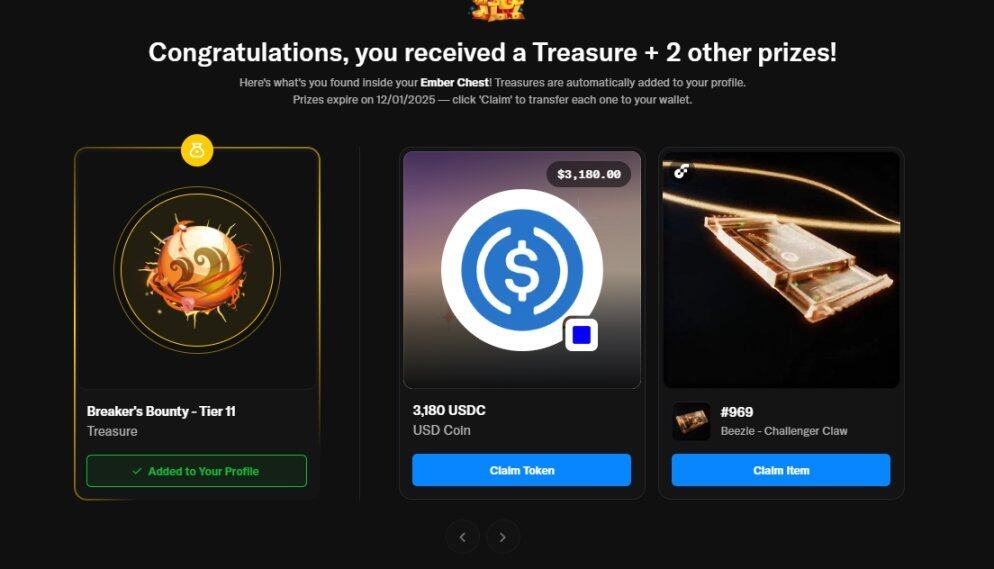This screenshot has width=994, height=569.
Task: Click the #969 item number
Action: point(737,412)
